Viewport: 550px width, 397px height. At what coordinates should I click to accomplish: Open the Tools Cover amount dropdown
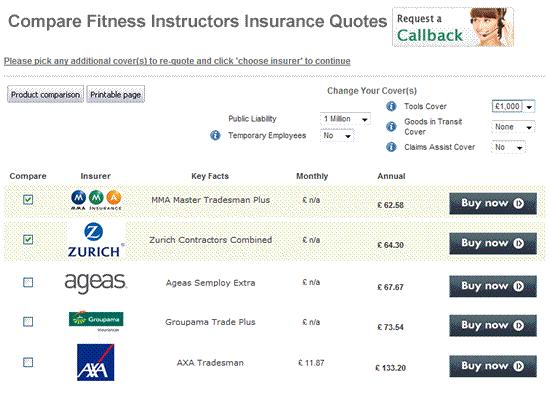coord(513,106)
